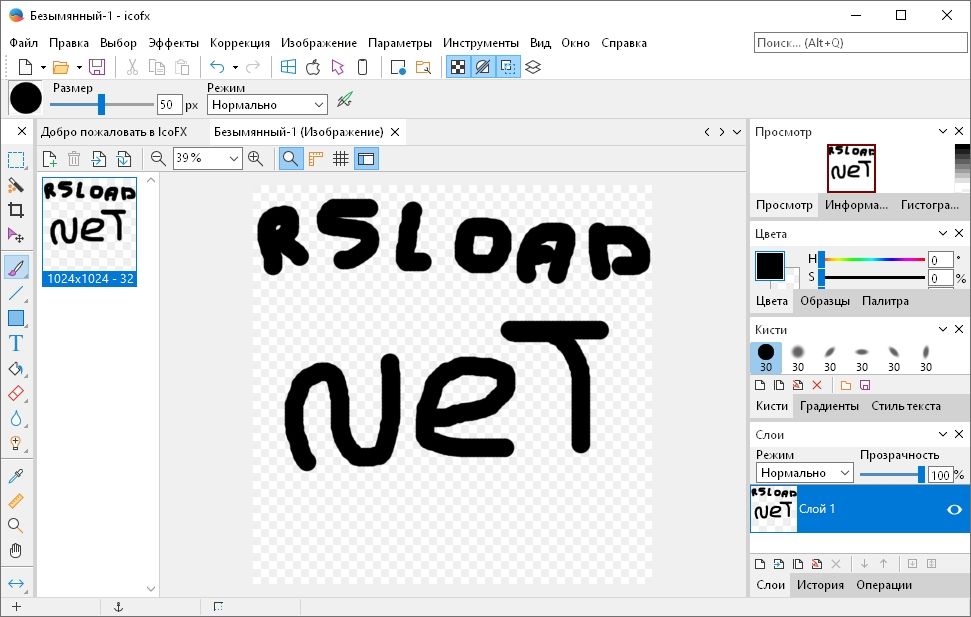Switch to the Градиенты tab
The height and width of the screenshot is (617, 971).
[x=829, y=406]
